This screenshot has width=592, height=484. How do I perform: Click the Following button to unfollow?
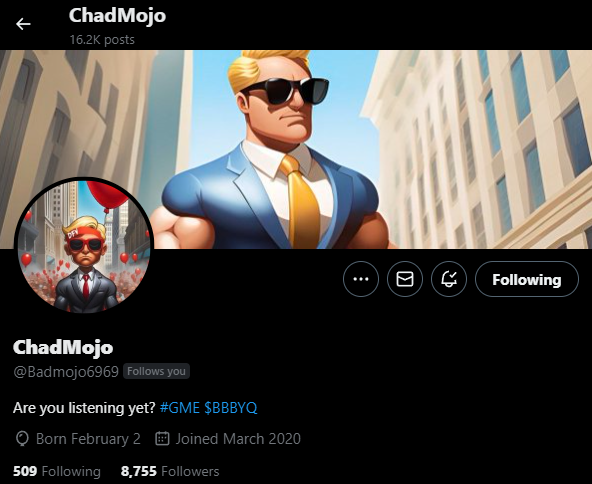pos(527,279)
